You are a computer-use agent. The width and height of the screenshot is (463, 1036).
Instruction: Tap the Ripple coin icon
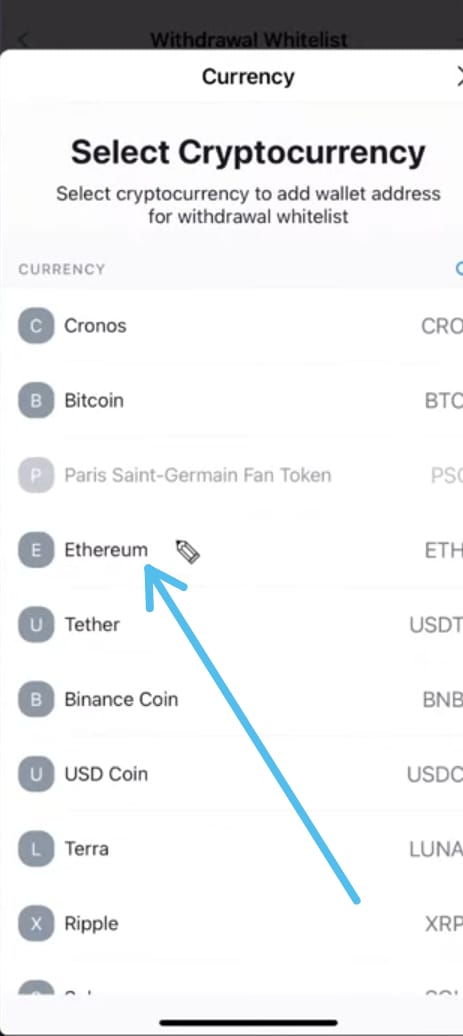tap(36, 923)
